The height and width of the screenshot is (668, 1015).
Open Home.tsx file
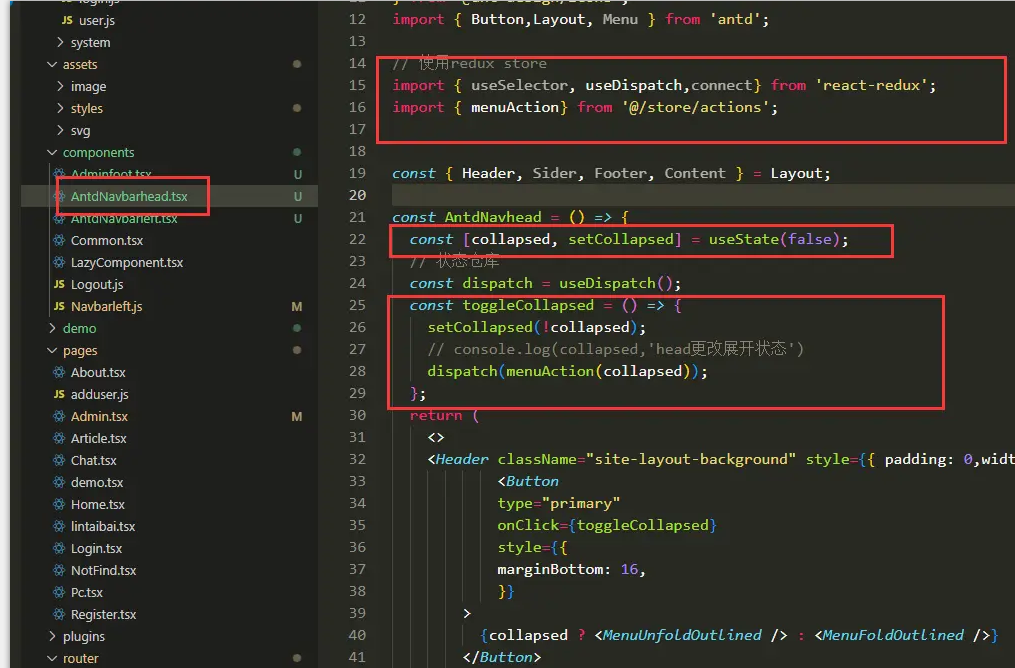pyautogui.click(x=98, y=505)
